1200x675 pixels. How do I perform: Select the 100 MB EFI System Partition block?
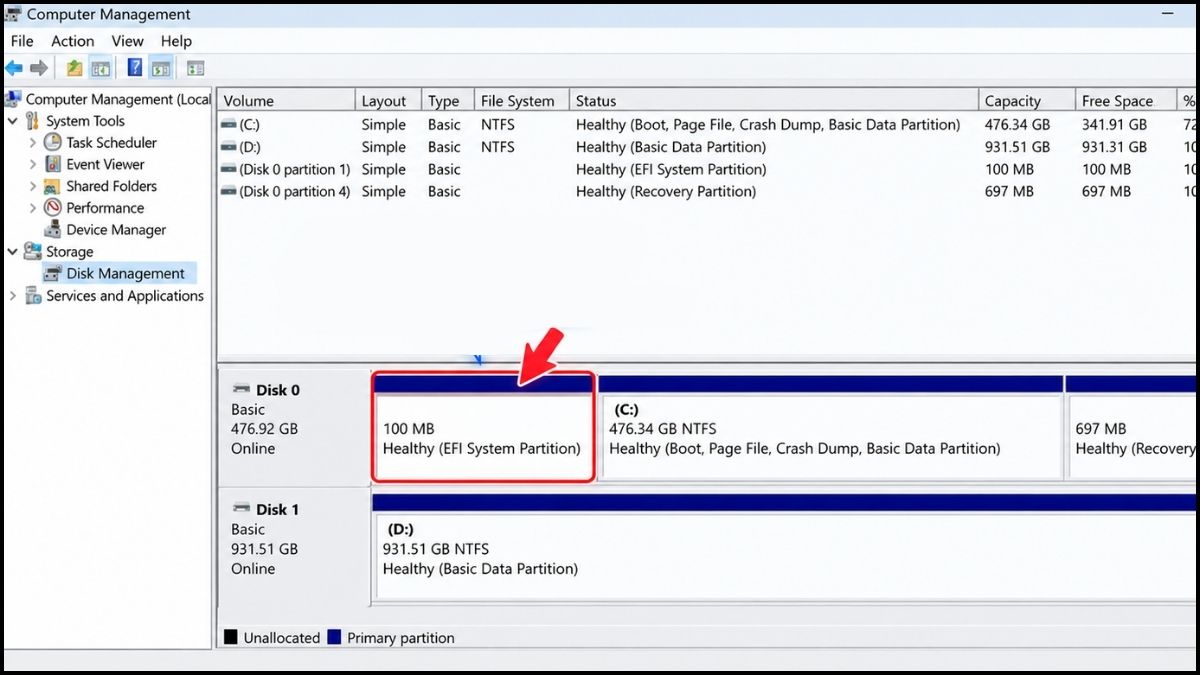[x=483, y=427]
